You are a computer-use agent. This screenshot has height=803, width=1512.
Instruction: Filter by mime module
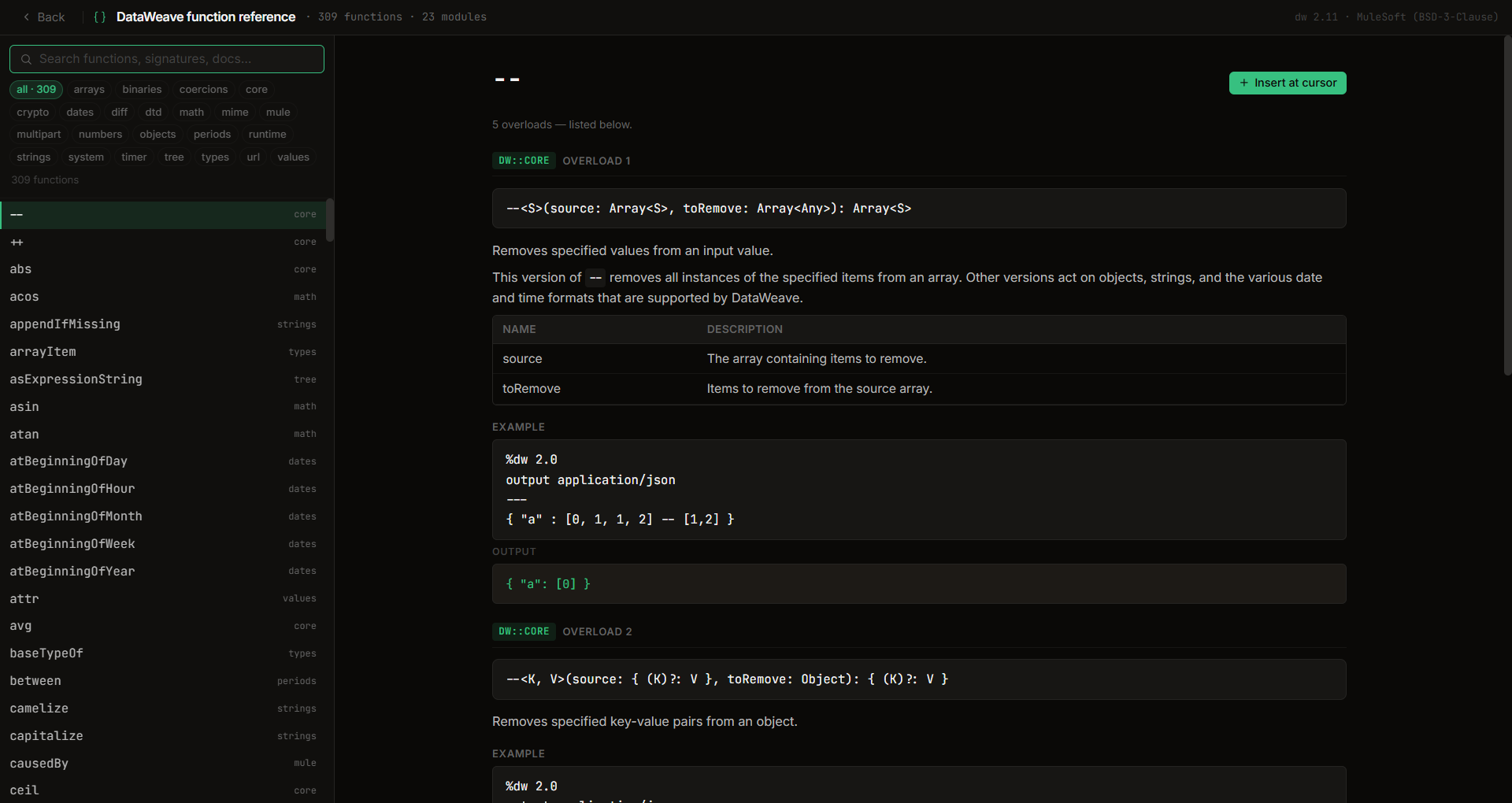[235, 113]
